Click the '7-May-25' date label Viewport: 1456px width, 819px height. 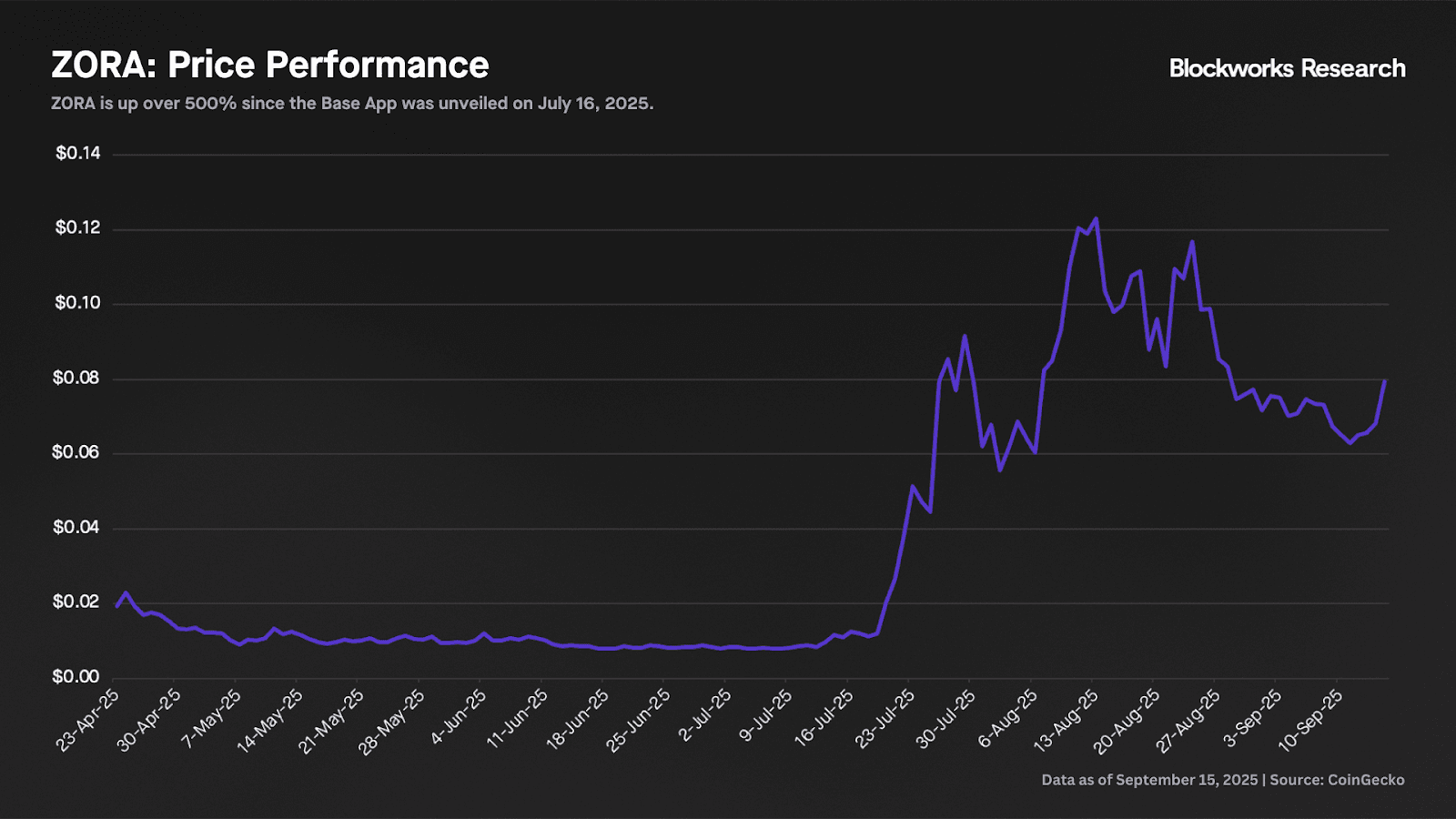click(x=211, y=719)
